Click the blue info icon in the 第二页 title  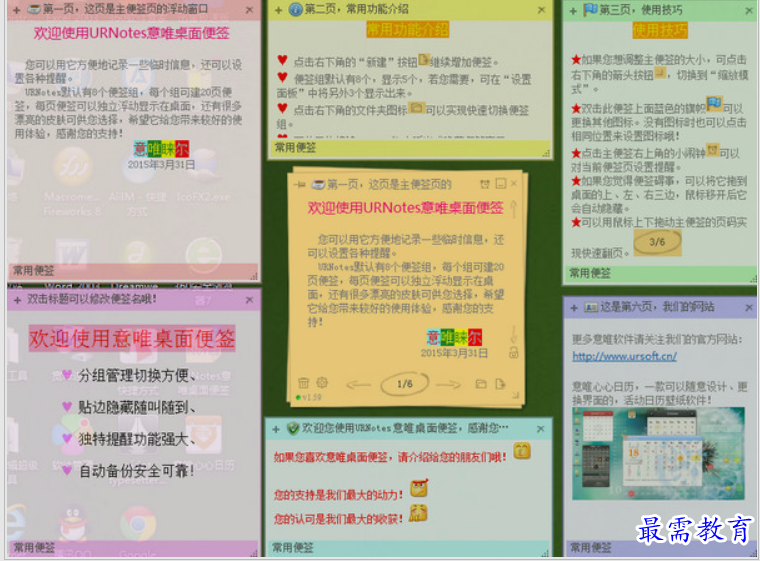point(296,10)
